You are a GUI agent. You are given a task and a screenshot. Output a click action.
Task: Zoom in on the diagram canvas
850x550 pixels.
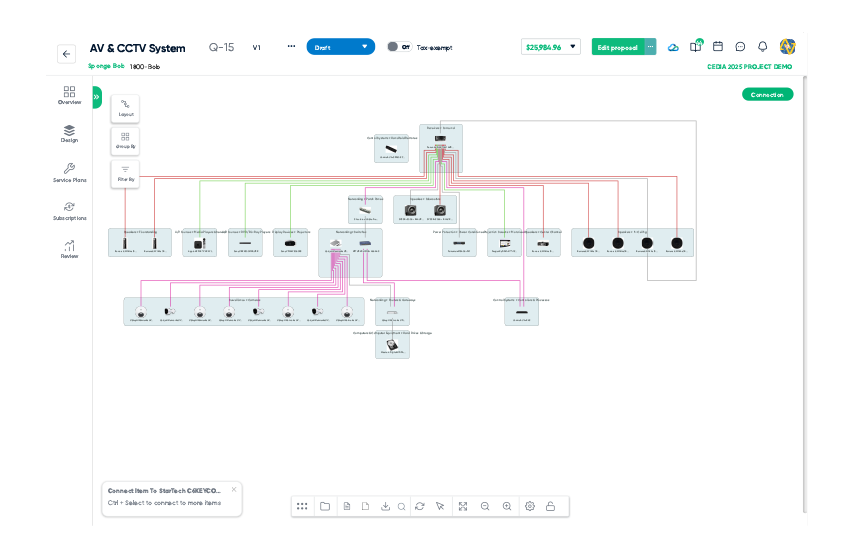pos(507,507)
